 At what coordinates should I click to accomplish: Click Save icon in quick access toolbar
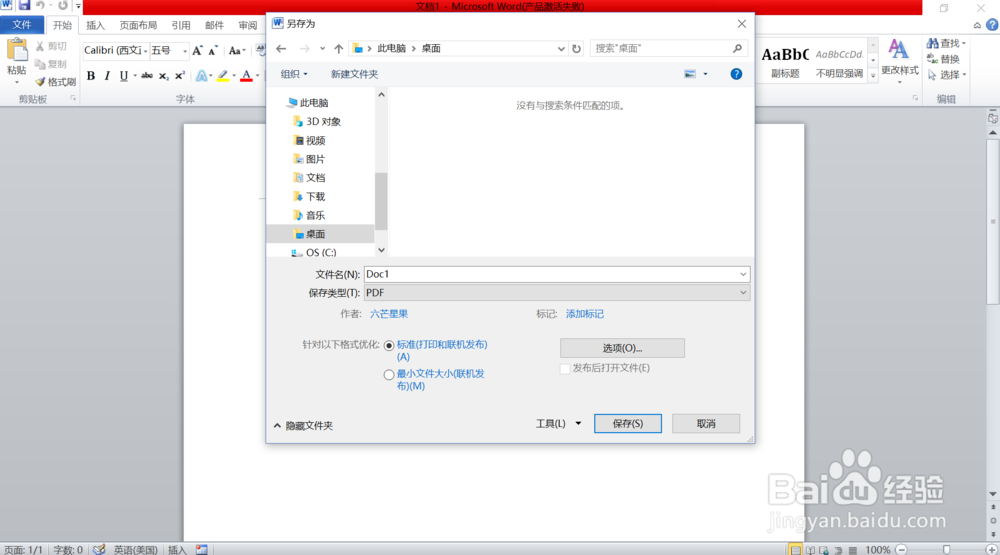click(x=24, y=6)
